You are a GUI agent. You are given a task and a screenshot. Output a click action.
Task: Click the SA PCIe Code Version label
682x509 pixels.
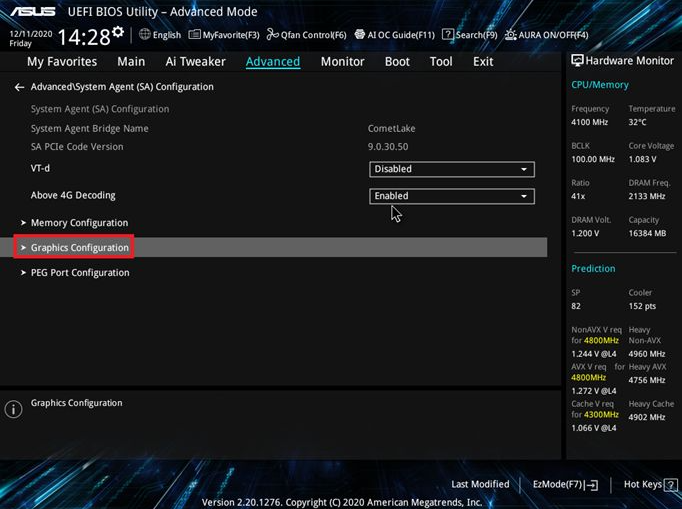[77, 147]
